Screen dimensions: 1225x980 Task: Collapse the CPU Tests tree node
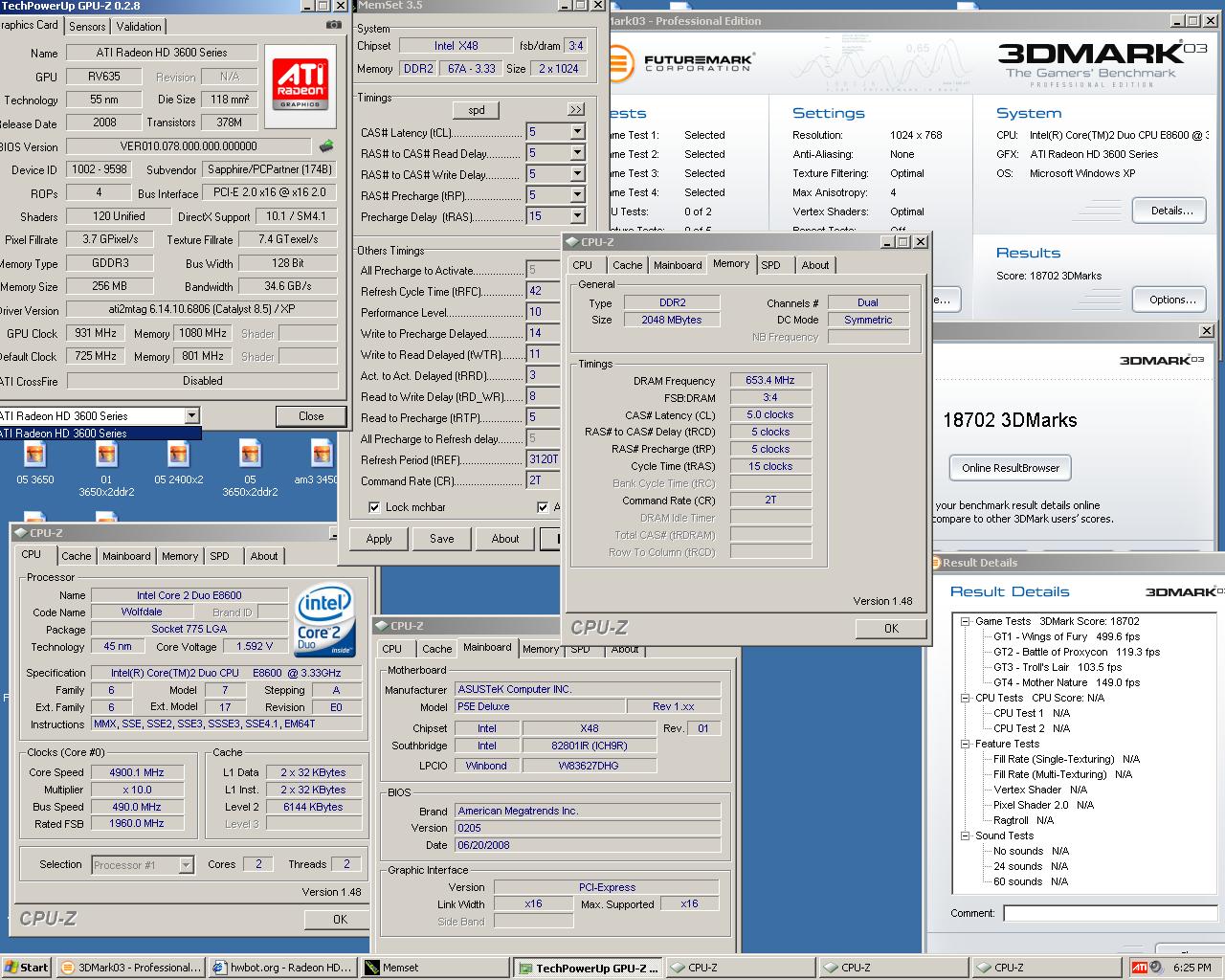(x=966, y=698)
